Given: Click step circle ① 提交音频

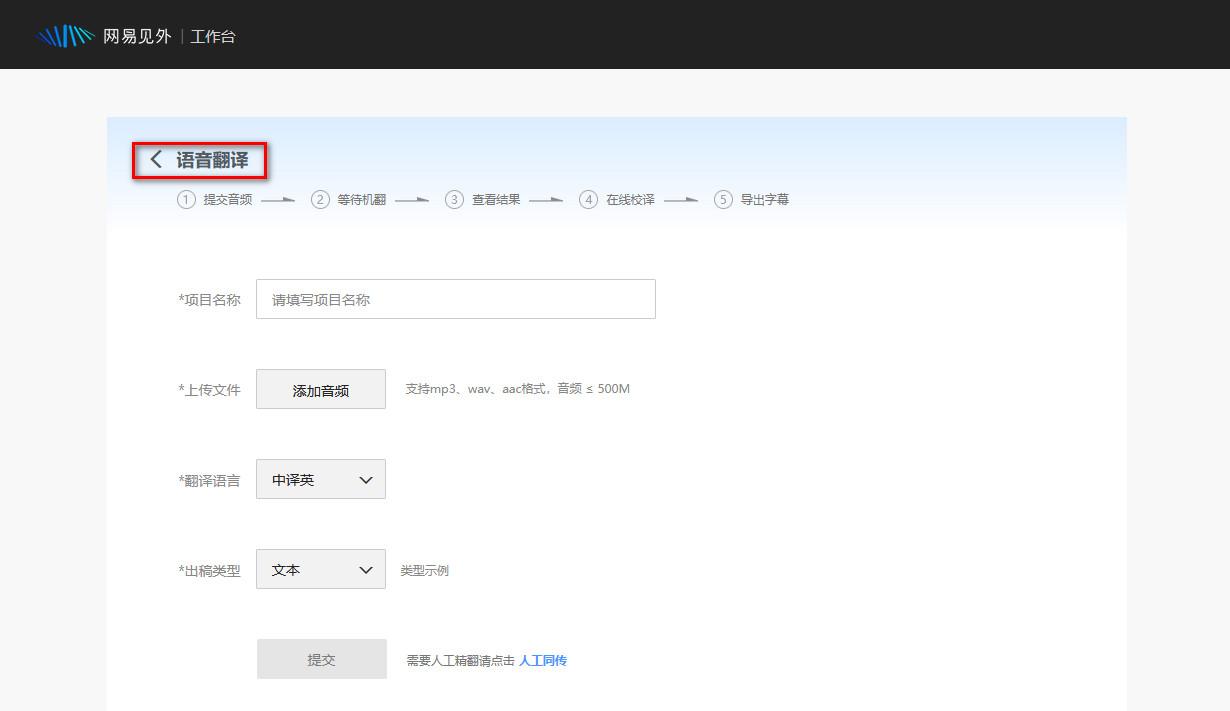Looking at the screenshot, I should [186, 199].
